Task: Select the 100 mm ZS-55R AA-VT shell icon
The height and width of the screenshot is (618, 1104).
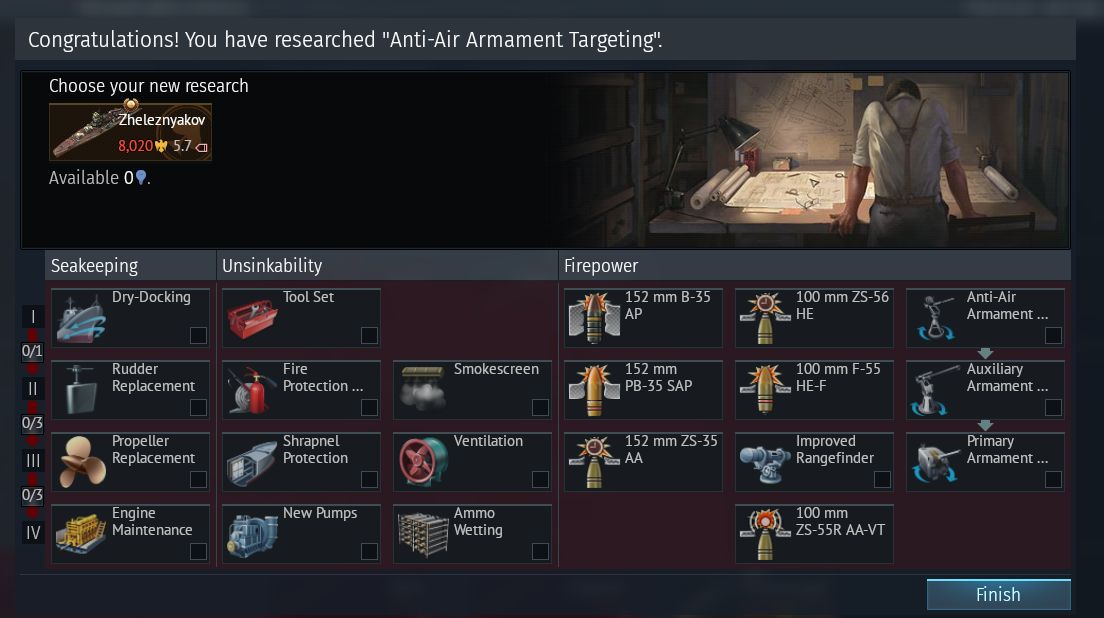Action: pyautogui.click(x=765, y=534)
